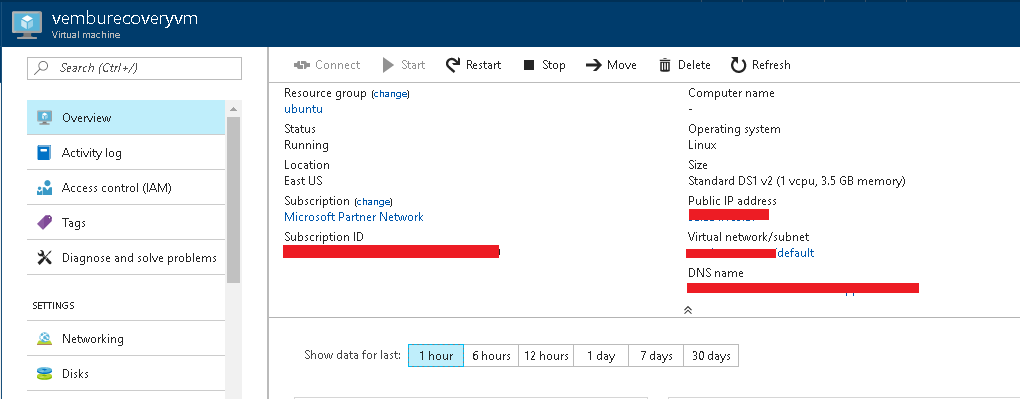Collapse the essentials panel with double chevron

(x=688, y=310)
